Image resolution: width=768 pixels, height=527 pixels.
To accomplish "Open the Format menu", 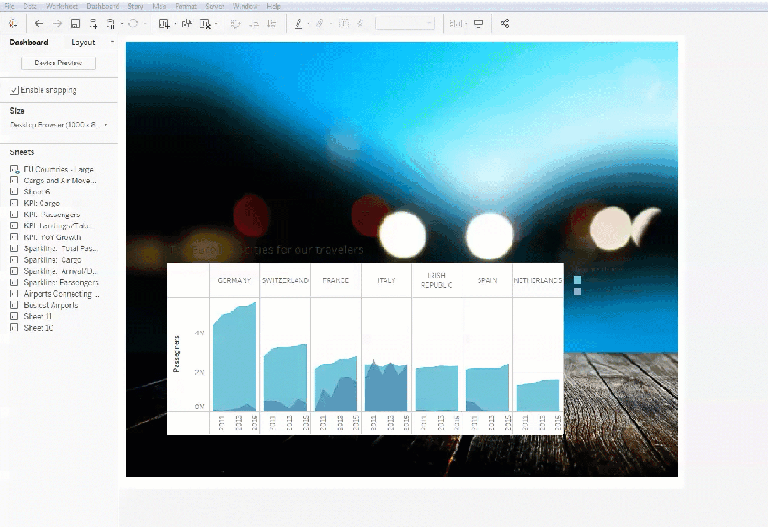I will [x=186, y=6].
